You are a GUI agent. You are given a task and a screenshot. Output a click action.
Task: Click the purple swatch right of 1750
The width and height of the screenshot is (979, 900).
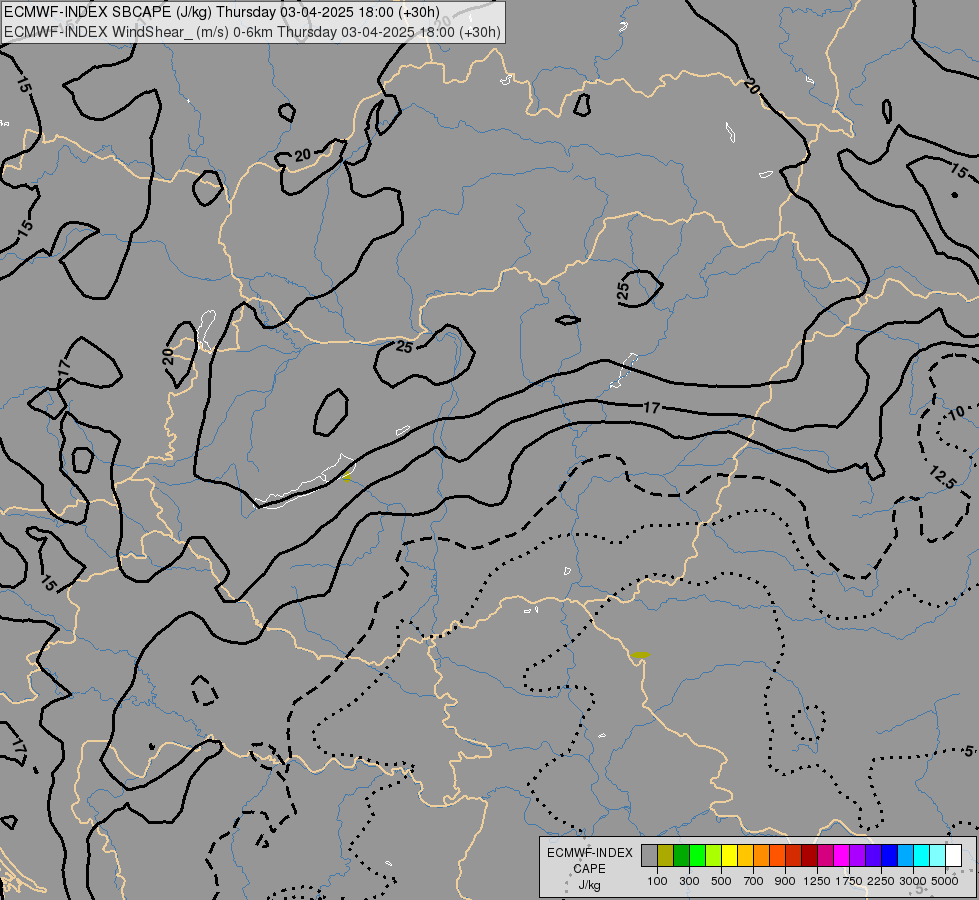pos(858,856)
